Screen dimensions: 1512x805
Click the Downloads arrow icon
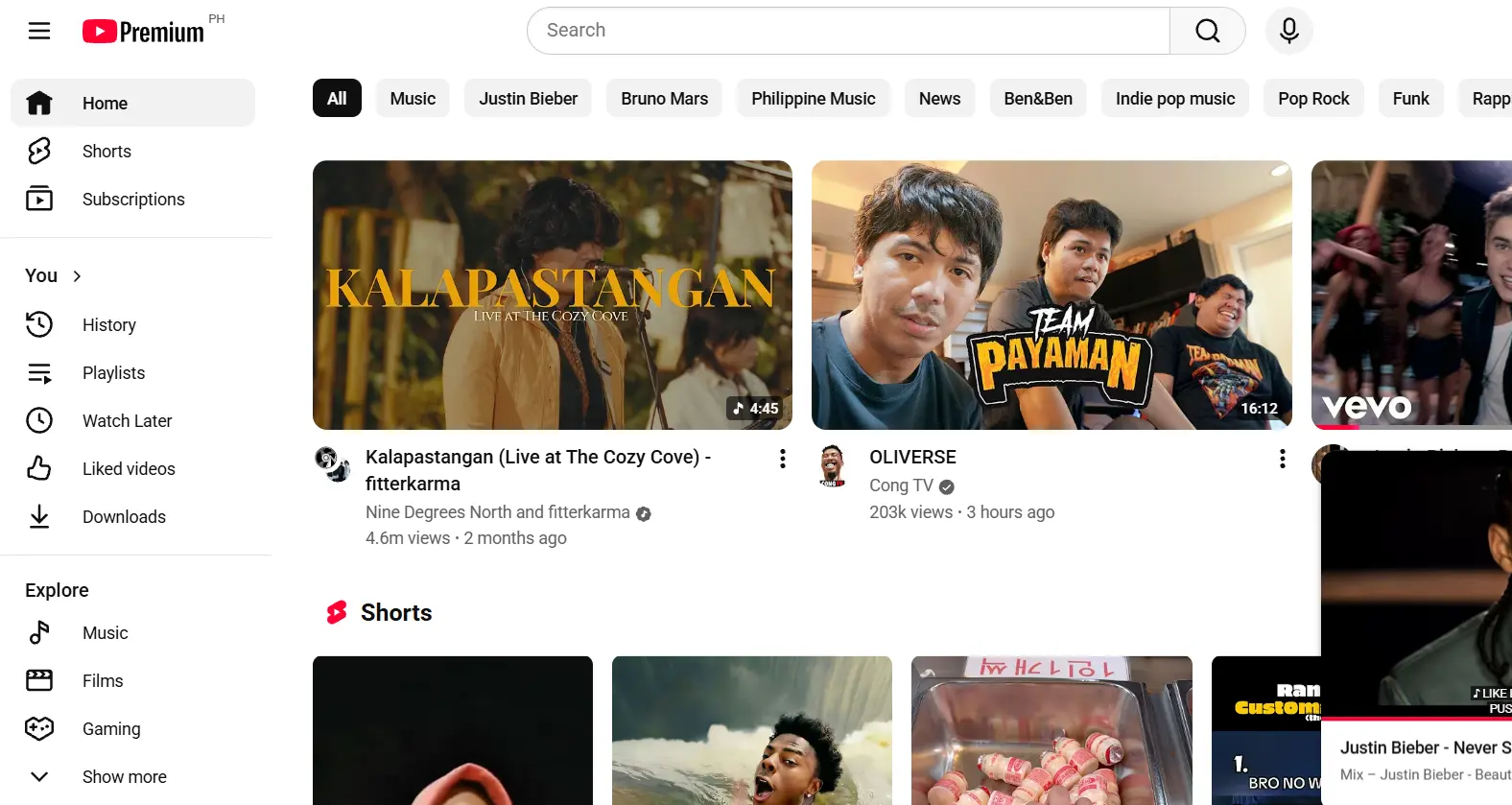39,516
